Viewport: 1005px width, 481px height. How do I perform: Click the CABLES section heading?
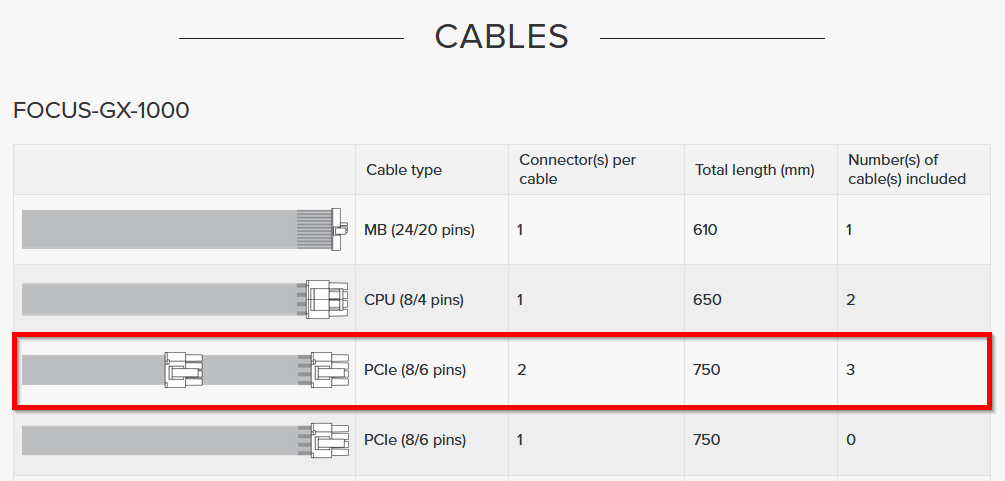click(502, 37)
